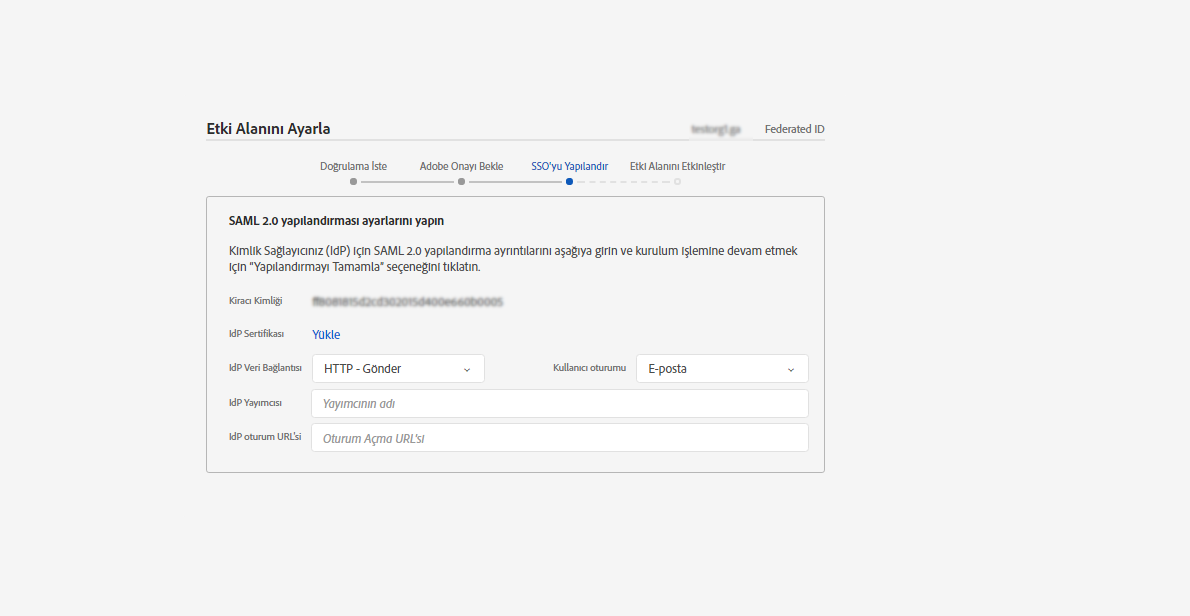Click the step dot under Adobe Onayı Bekle
The height and width of the screenshot is (616, 1190).
pyautogui.click(x=461, y=182)
